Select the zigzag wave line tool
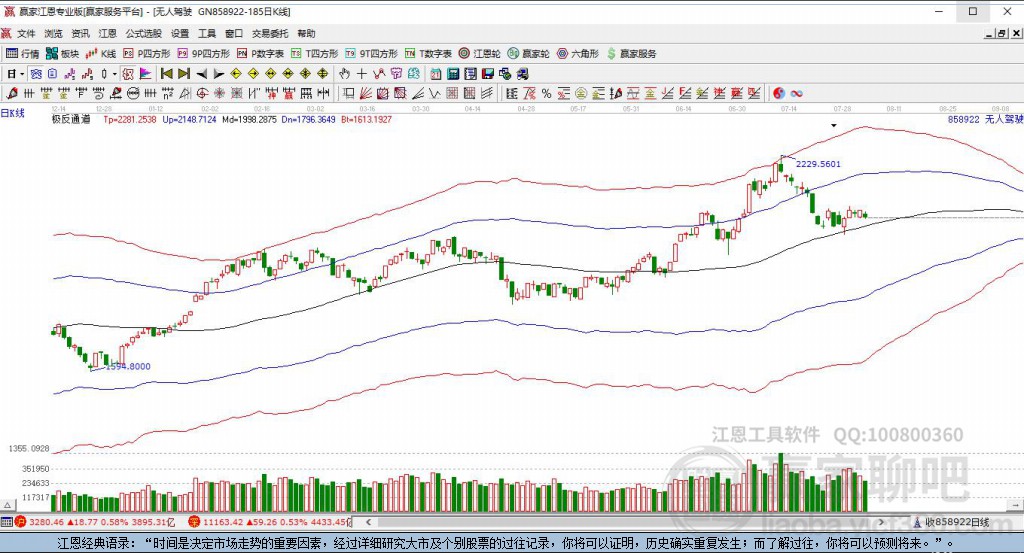1024x553 pixels. [x=379, y=74]
